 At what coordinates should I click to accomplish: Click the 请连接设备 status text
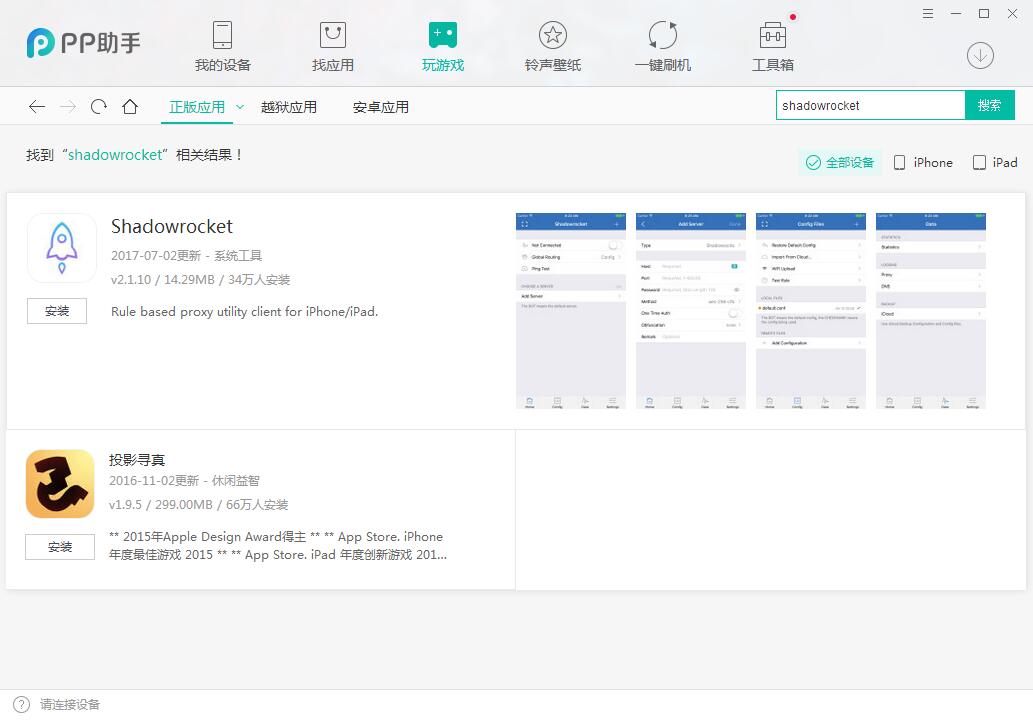click(70, 704)
